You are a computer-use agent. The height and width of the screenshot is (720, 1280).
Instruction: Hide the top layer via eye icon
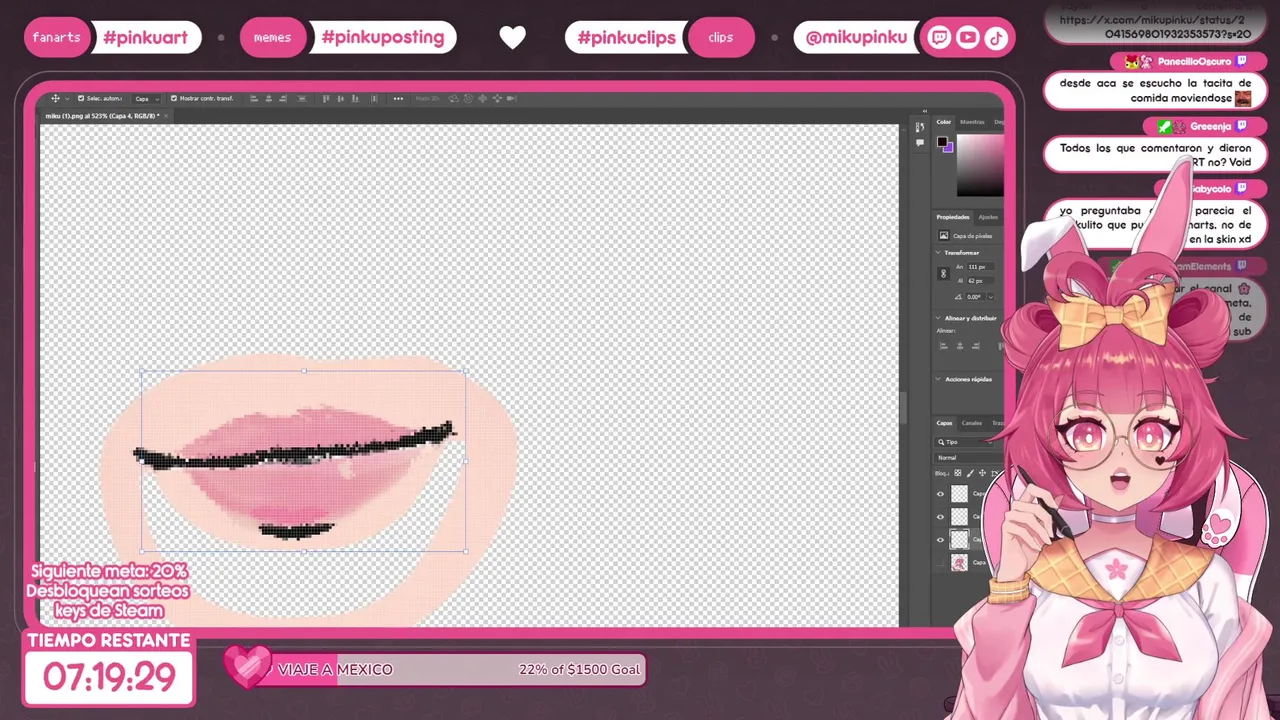(940, 494)
